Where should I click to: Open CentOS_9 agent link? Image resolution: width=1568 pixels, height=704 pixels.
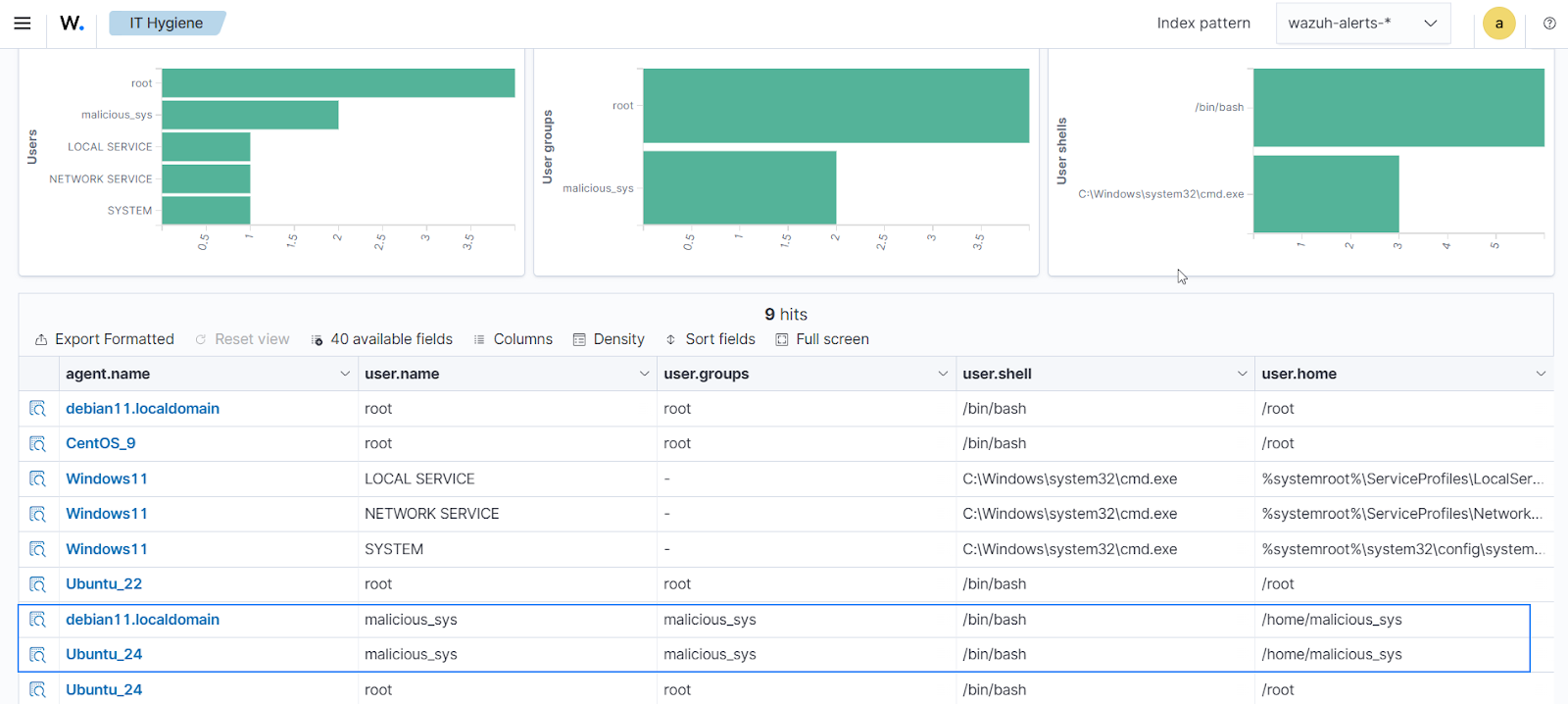[x=100, y=443]
